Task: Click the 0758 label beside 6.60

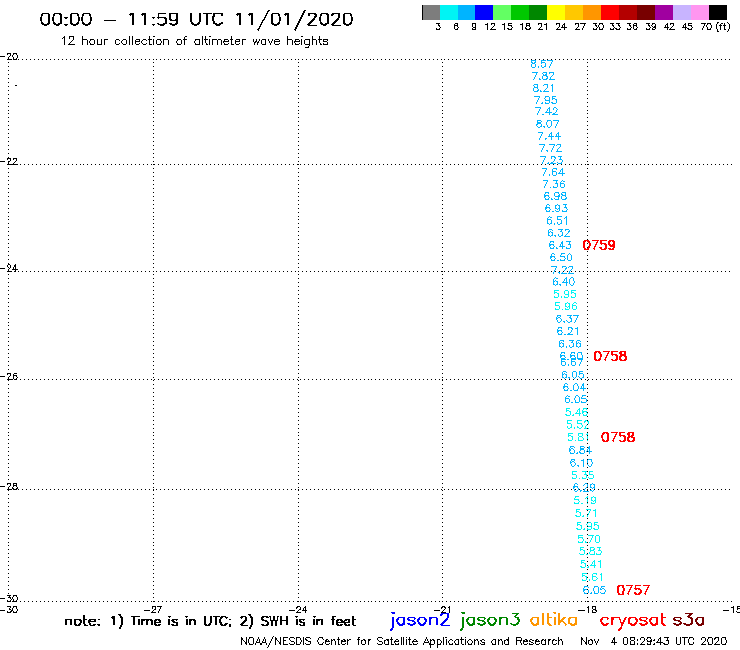Action: point(610,356)
